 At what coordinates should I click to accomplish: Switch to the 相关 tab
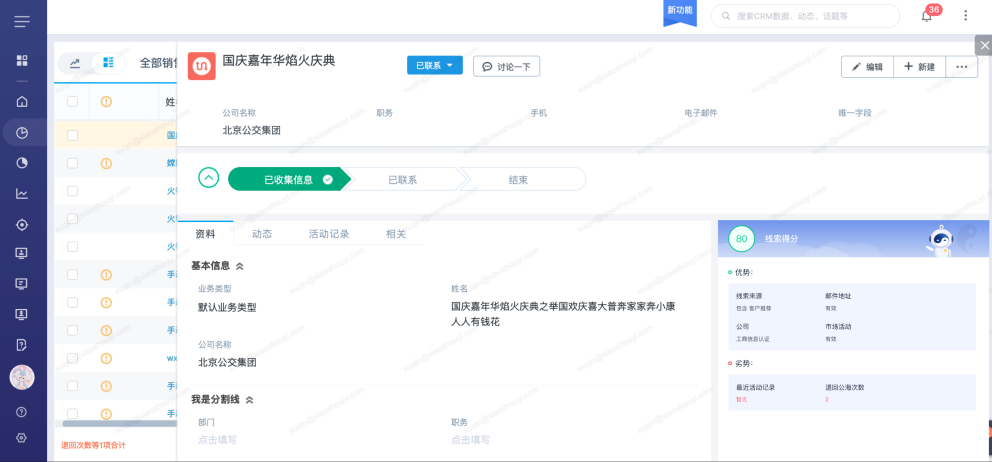click(396, 234)
